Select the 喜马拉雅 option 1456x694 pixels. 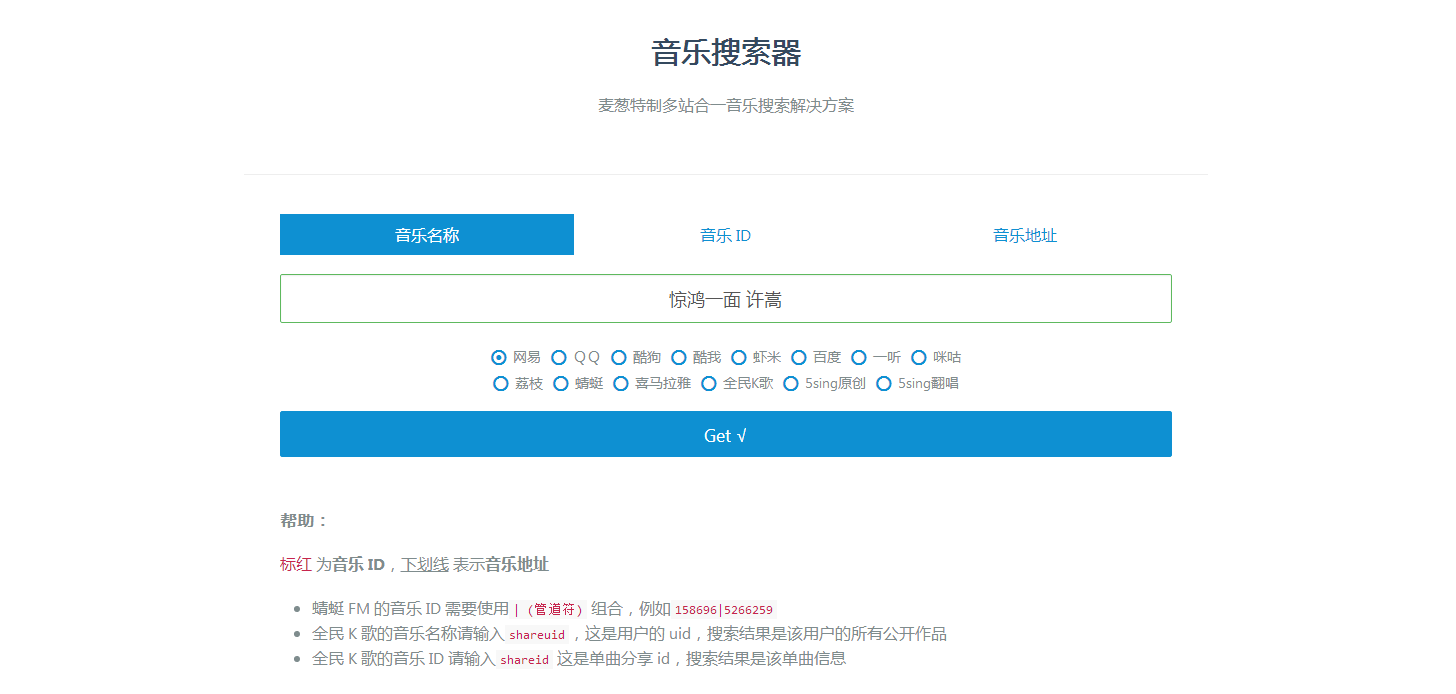pos(621,383)
